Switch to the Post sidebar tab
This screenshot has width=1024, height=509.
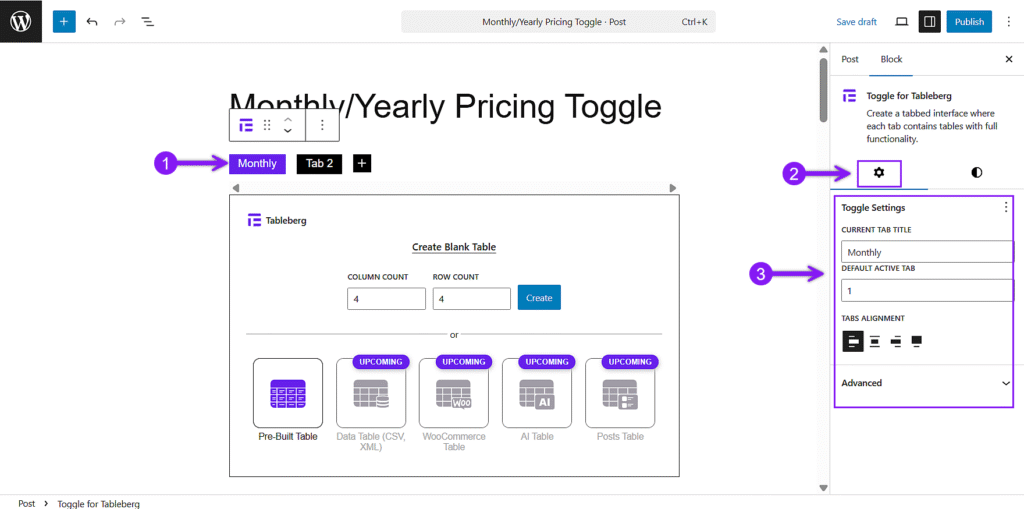click(850, 59)
